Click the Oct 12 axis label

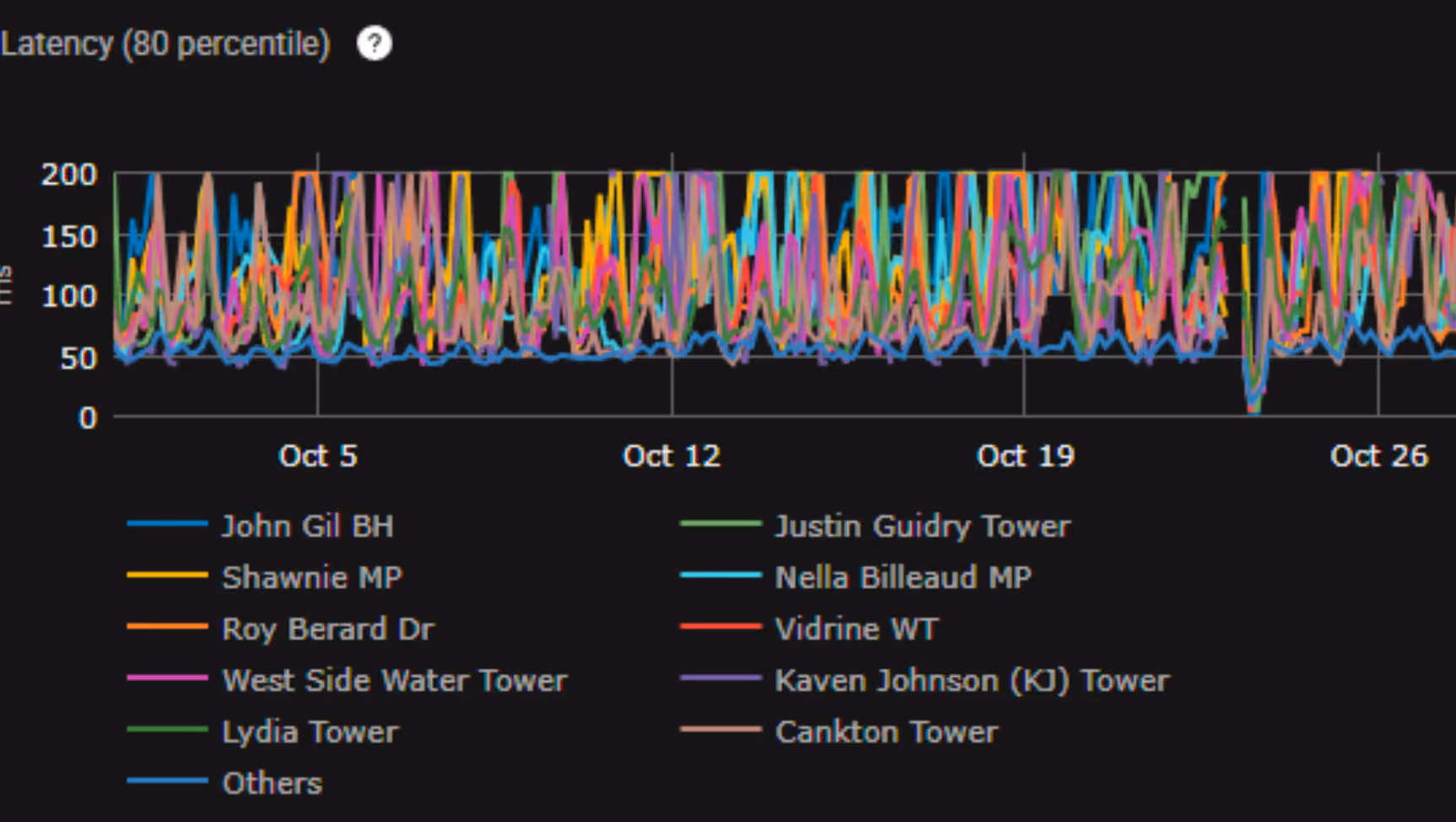click(x=671, y=456)
